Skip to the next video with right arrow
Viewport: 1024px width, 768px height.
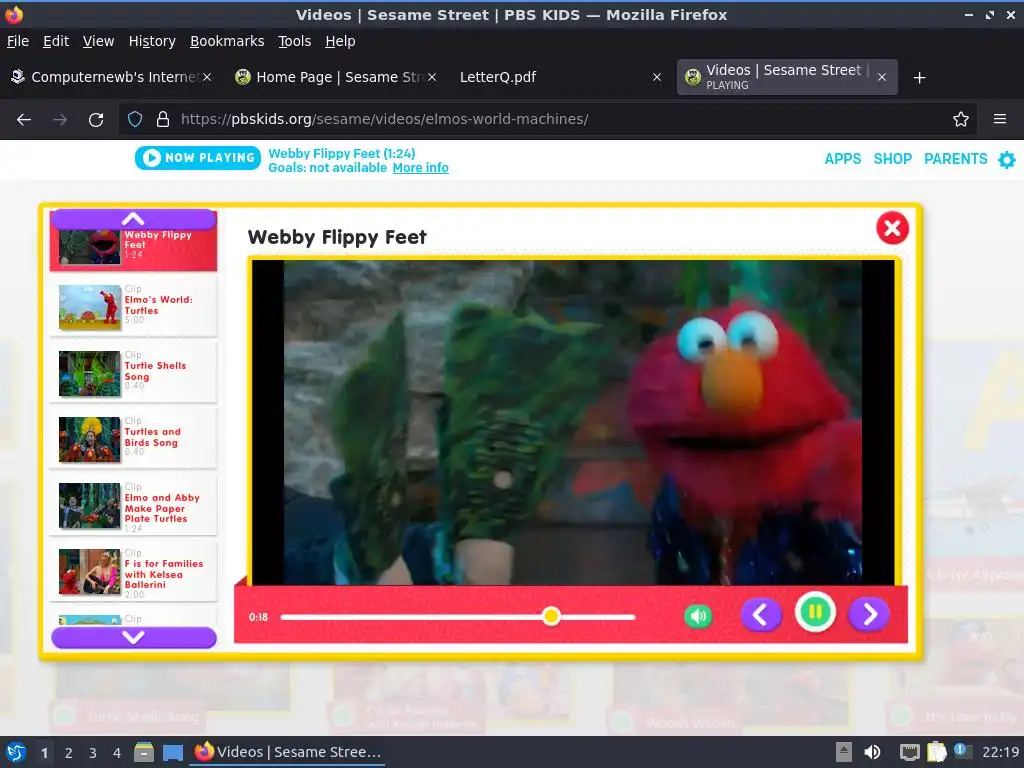point(869,614)
